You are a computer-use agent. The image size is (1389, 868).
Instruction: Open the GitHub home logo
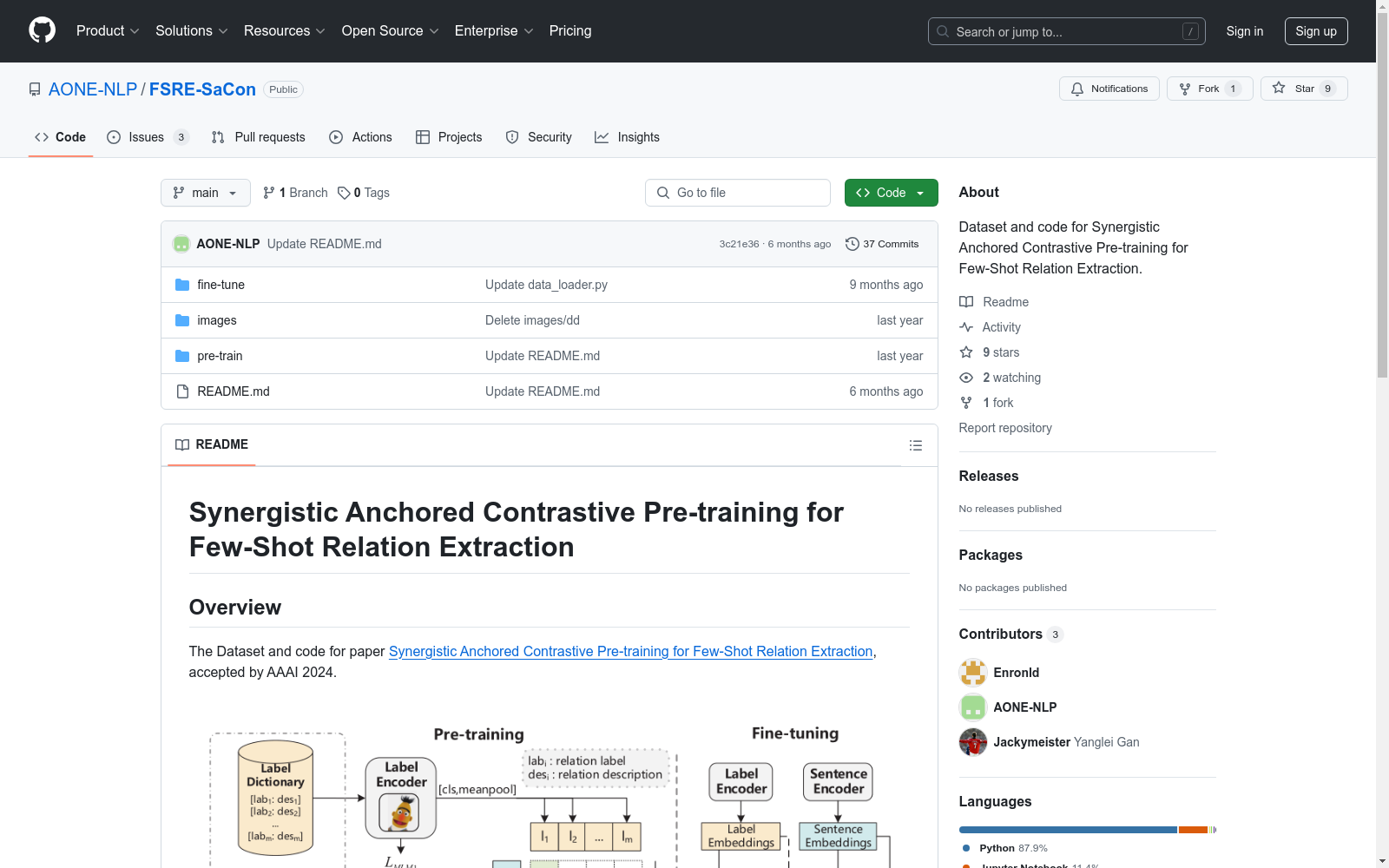click(x=42, y=30)
